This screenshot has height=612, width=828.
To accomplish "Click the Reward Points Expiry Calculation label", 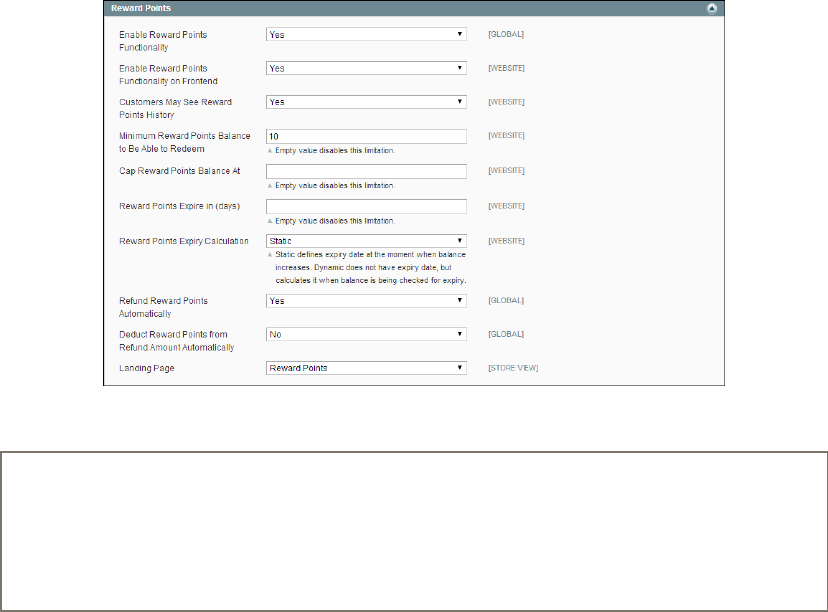I will pyautogui.click(x=184, y=241).
